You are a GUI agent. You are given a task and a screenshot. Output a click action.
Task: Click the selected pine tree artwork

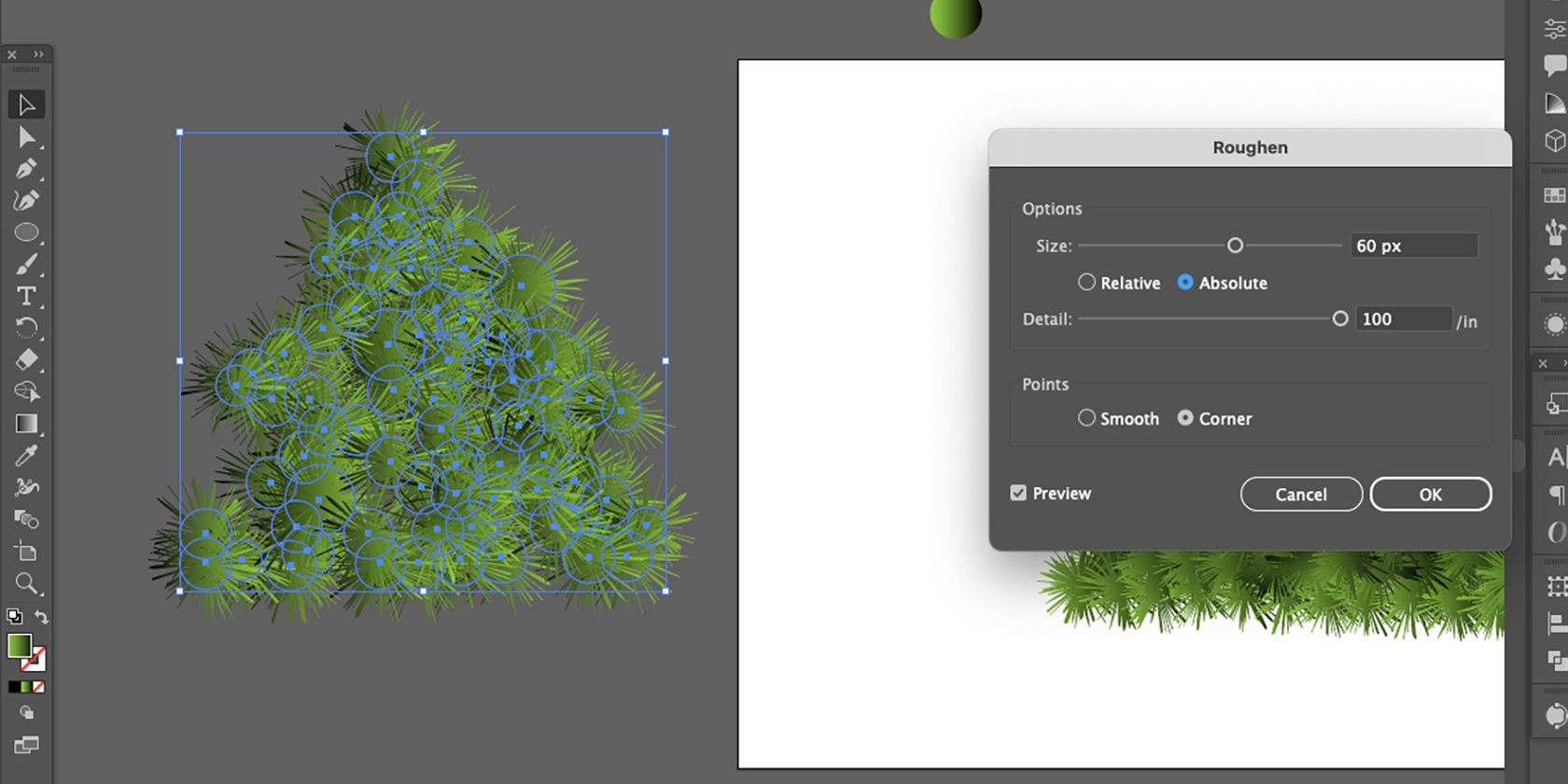coord(423,362)
